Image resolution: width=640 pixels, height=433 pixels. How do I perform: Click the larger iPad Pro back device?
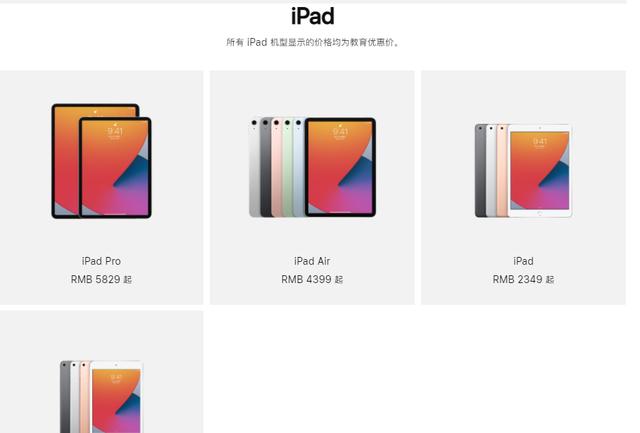coord(65,161)
